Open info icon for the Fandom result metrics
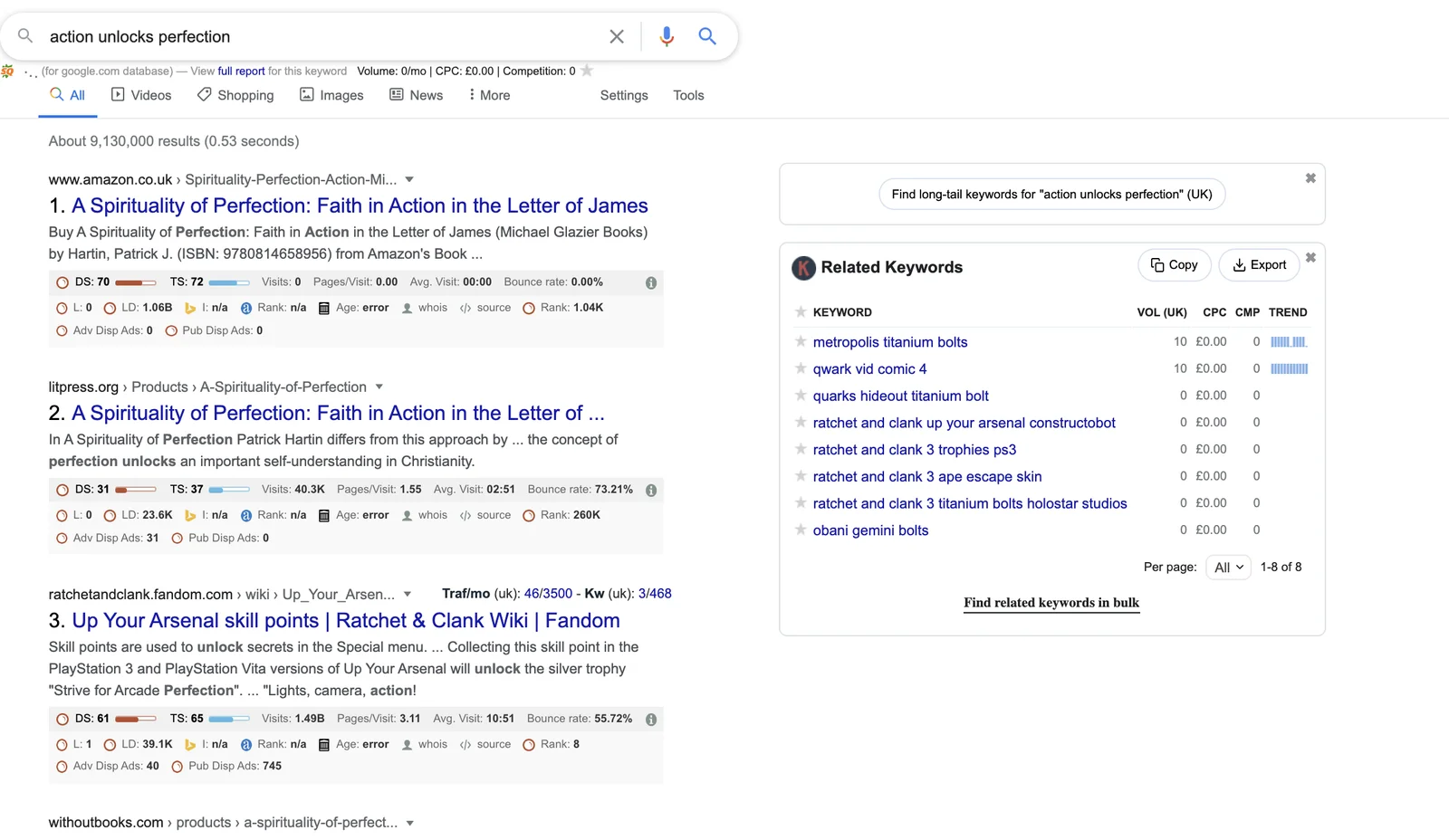1449x840 pixels. tap(651, 720)
